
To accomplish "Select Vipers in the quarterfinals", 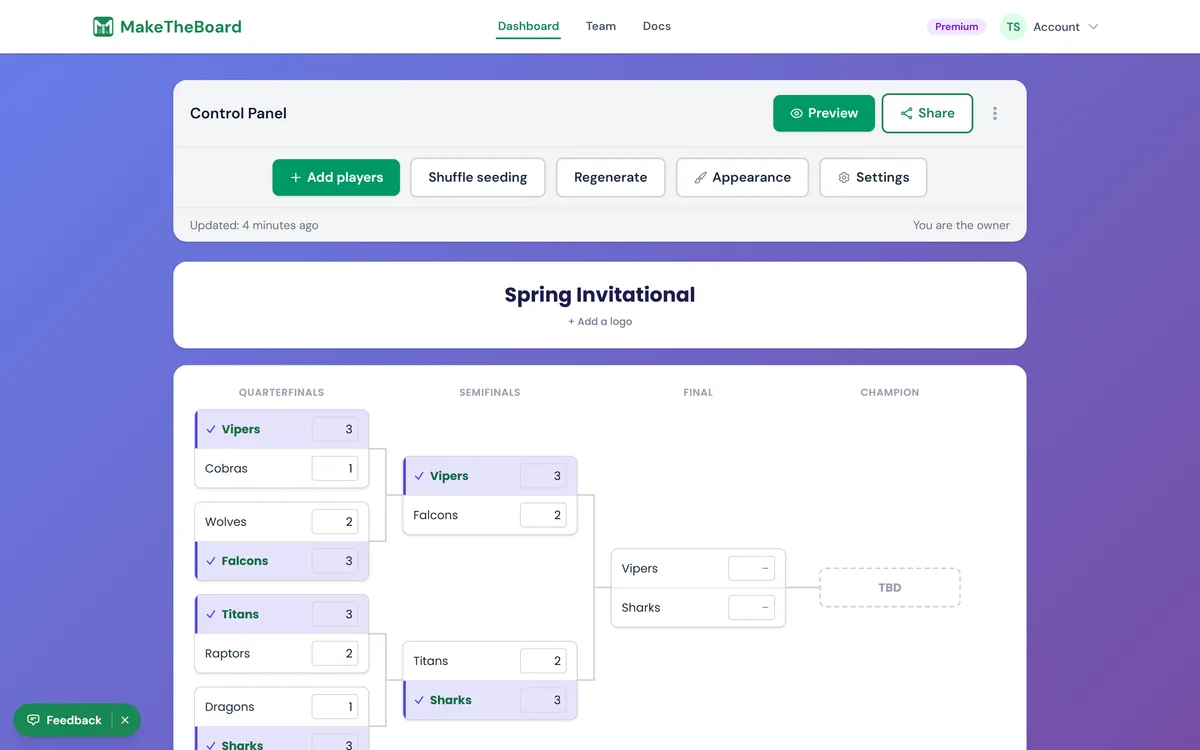I will tap(282, 429).
